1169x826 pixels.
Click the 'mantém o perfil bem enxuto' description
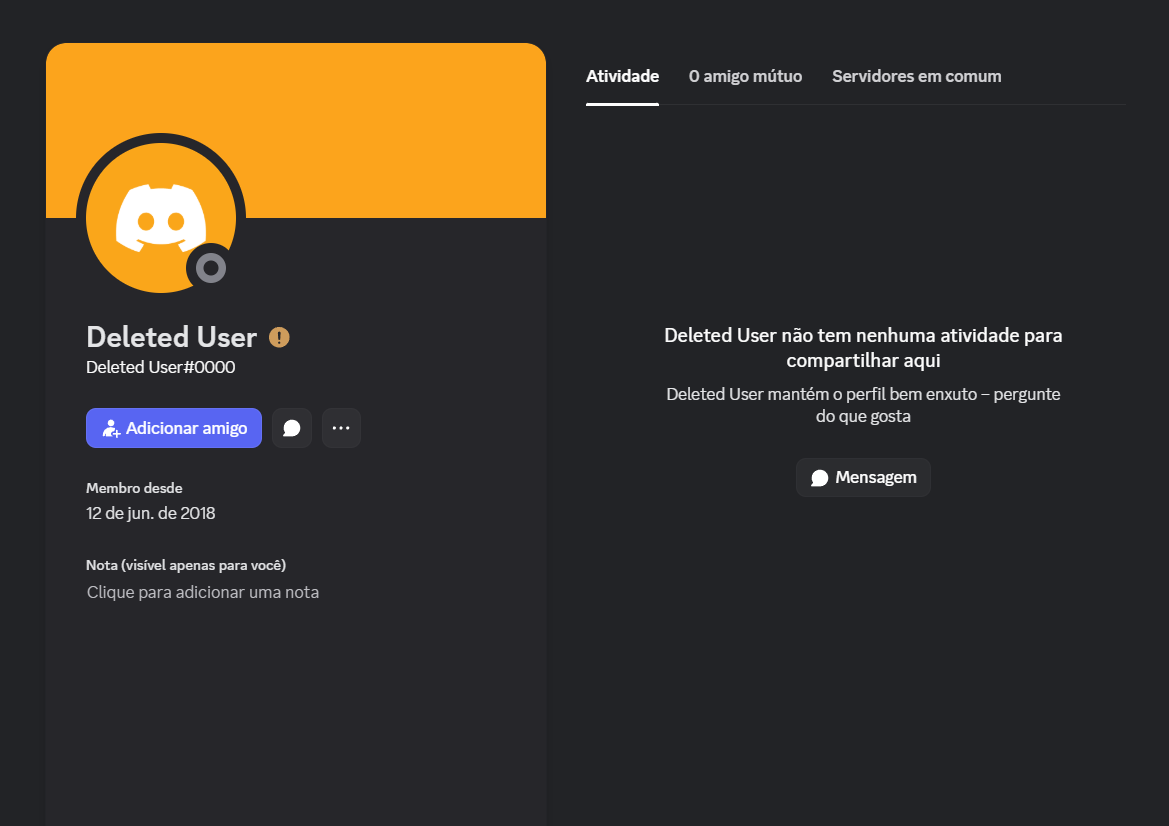(x=863, y=405)
